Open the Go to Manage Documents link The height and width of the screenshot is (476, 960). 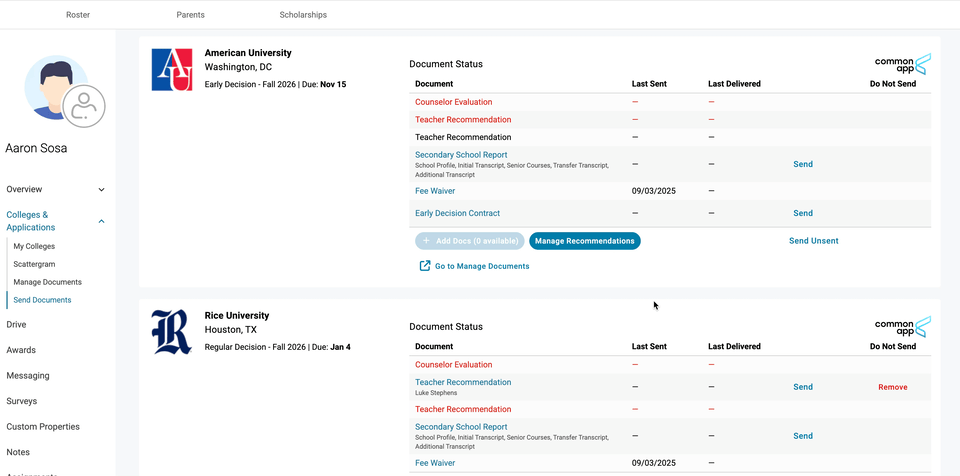coord(482,266)
